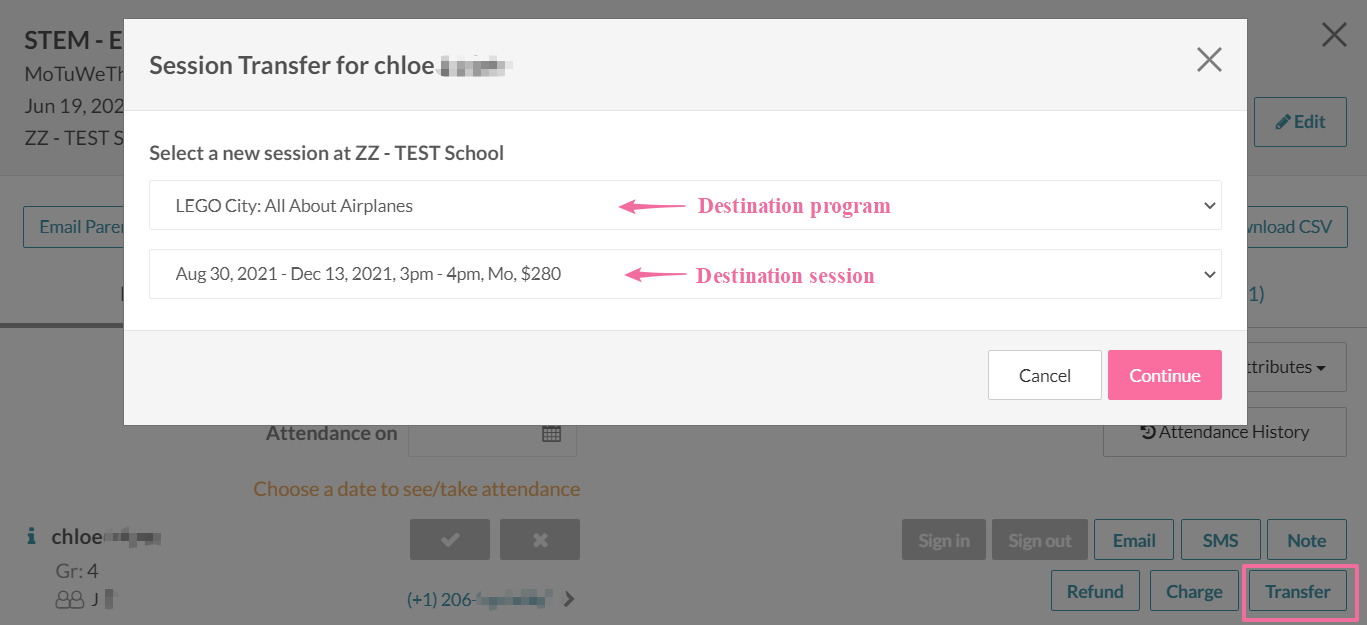Image resolution: width=1367 pixels, height=625 pixels.
Task: Click the Refund button
Action: point(1095,591)
